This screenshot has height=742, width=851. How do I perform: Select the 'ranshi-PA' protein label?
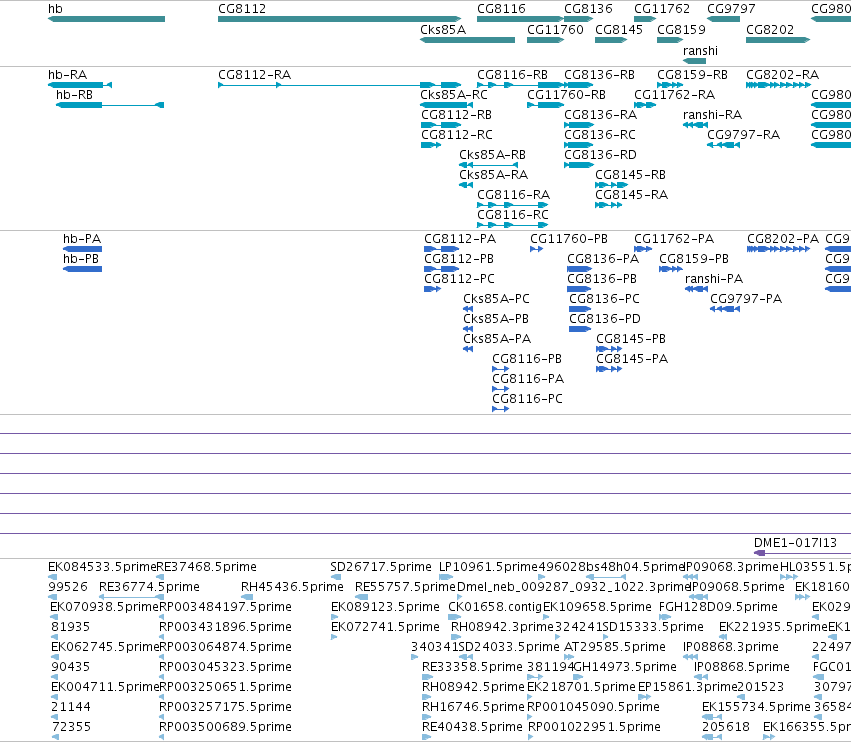(x=714, y=279)
